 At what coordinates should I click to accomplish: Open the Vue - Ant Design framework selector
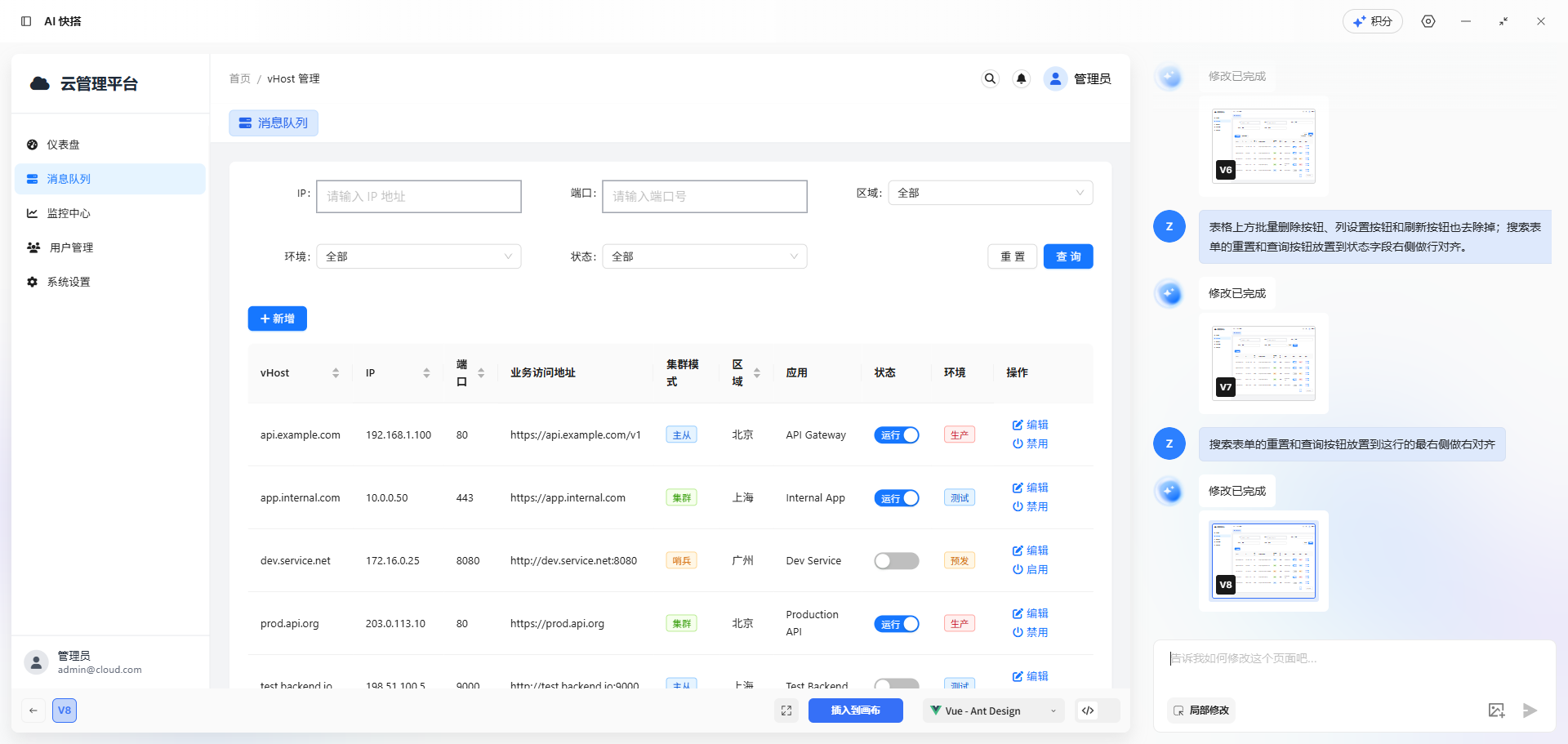pyautogui.click(x=993, y=711)
